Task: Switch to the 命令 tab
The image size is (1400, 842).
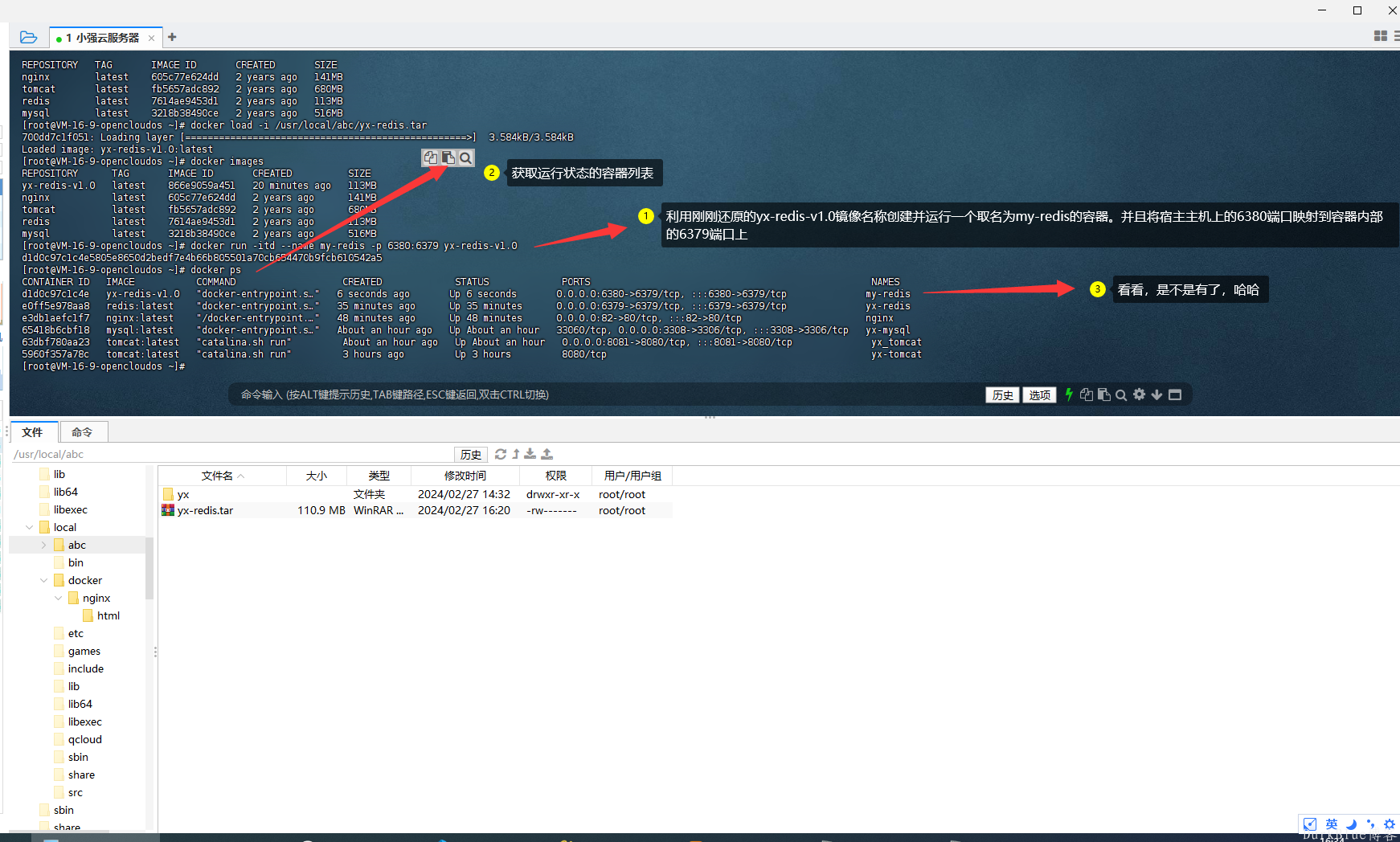Action: (x=82, y=432)
